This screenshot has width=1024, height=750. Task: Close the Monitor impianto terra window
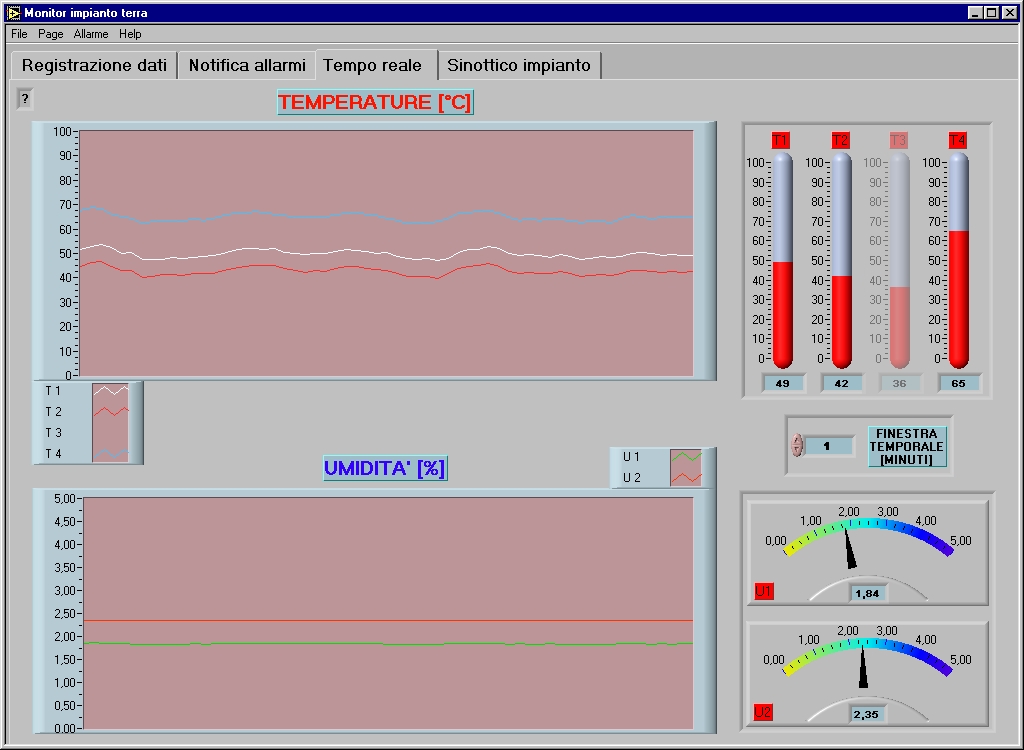(x=1010, y=12)
